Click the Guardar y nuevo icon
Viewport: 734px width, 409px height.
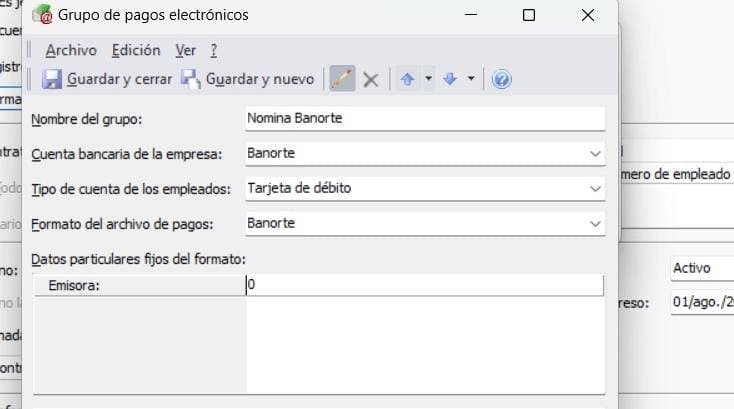[192, 79]
